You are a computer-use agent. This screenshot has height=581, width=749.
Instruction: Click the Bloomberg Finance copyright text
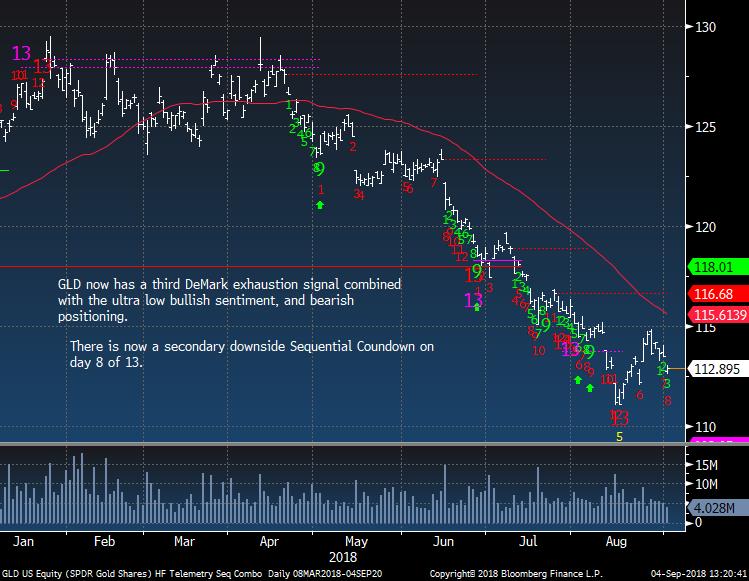[516, 573]
